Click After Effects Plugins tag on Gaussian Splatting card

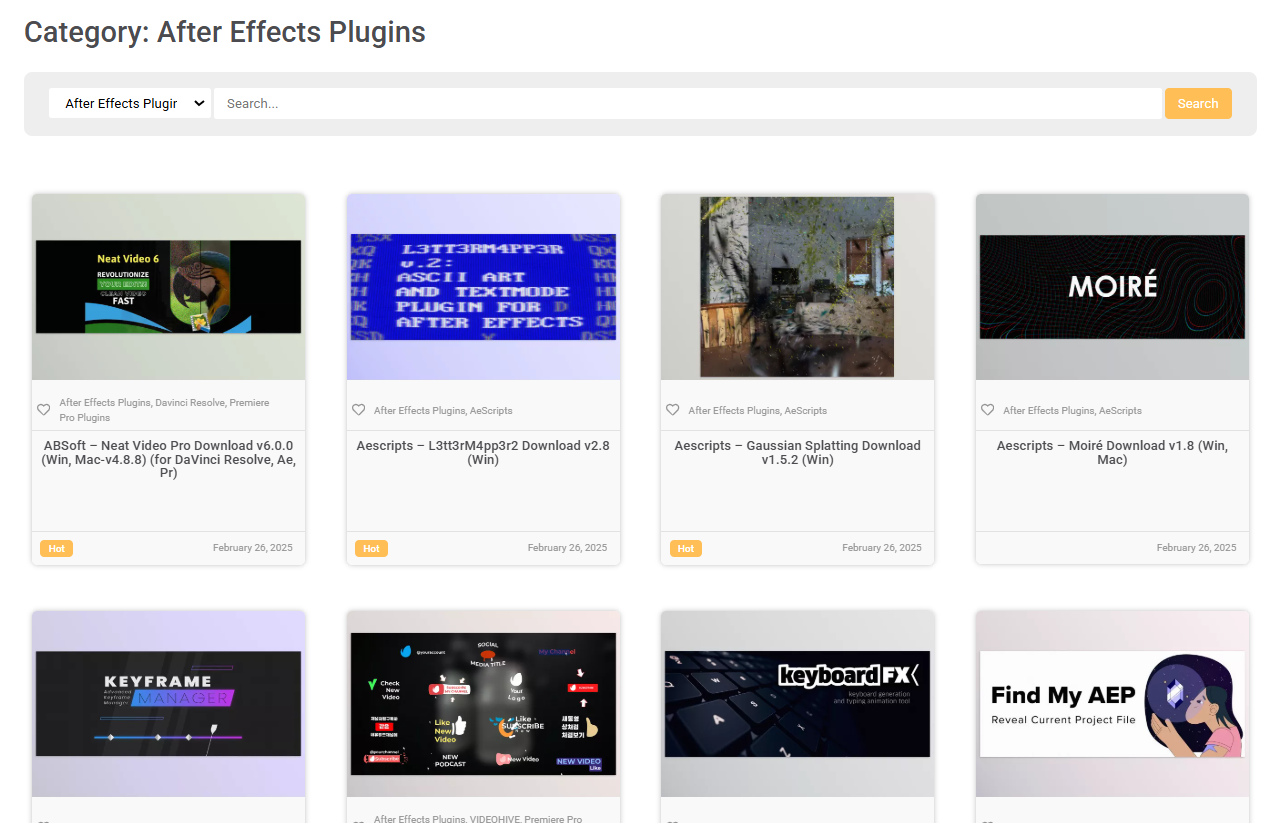pyautogui.click(x=733, y=410)
